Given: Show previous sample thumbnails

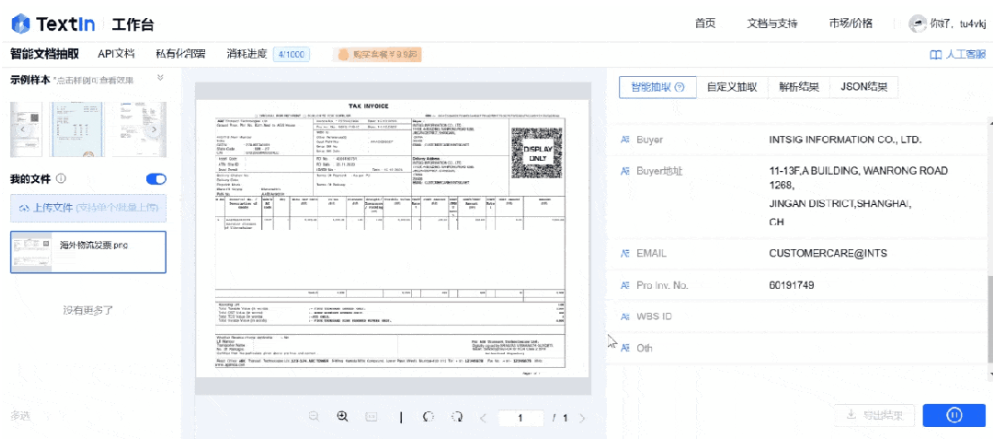Looking at the screenshot, I should click(22, 129).
